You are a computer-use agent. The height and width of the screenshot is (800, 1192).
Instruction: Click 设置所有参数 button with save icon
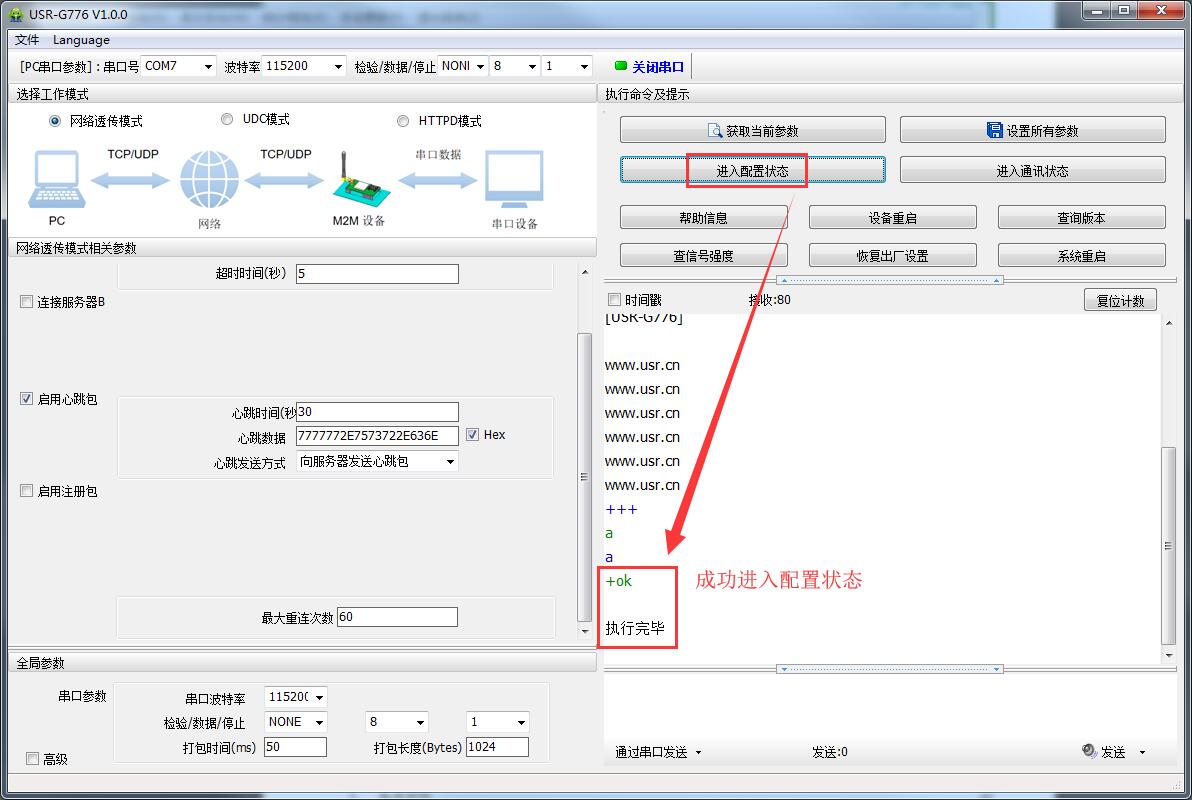click(1032, 131)
